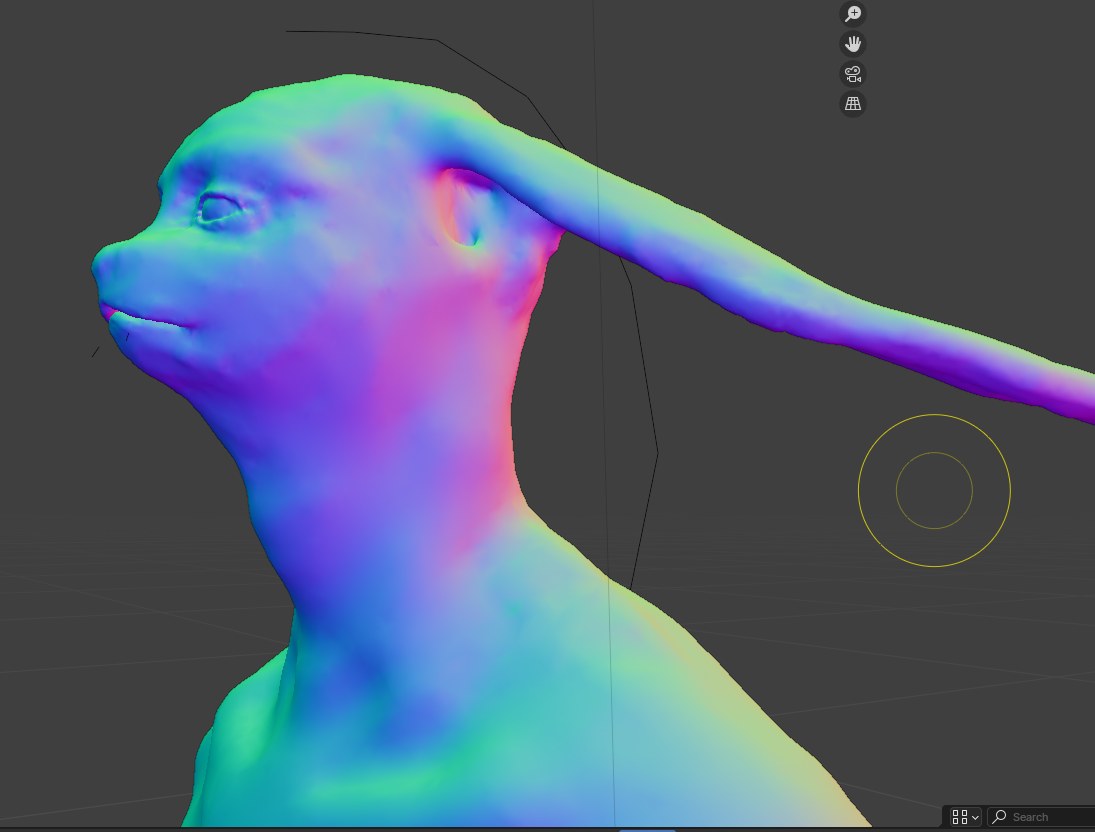
Task: Toggle the camera view icon
Action: pyautogui.click(x=853, y=74)
